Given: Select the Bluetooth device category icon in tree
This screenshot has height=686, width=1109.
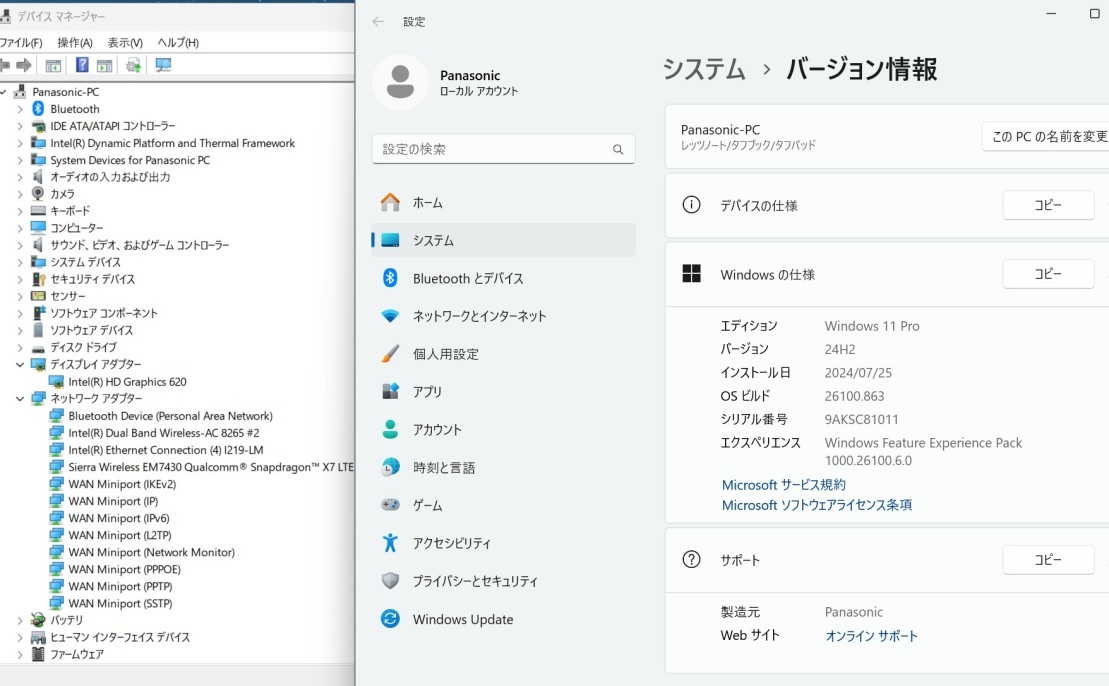Looking at the screenshot, I should (38, 109).
